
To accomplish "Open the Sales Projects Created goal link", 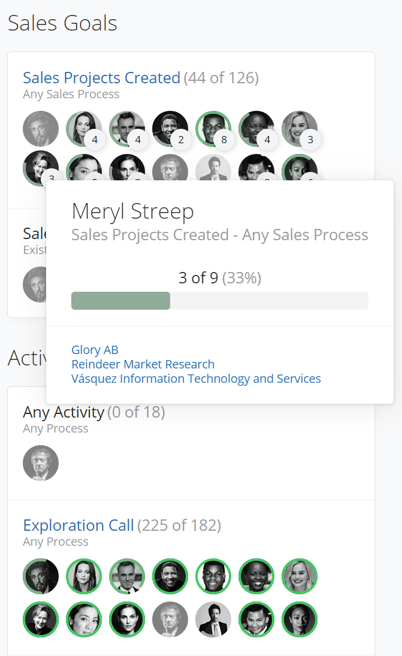I will (x=102, y=78).
